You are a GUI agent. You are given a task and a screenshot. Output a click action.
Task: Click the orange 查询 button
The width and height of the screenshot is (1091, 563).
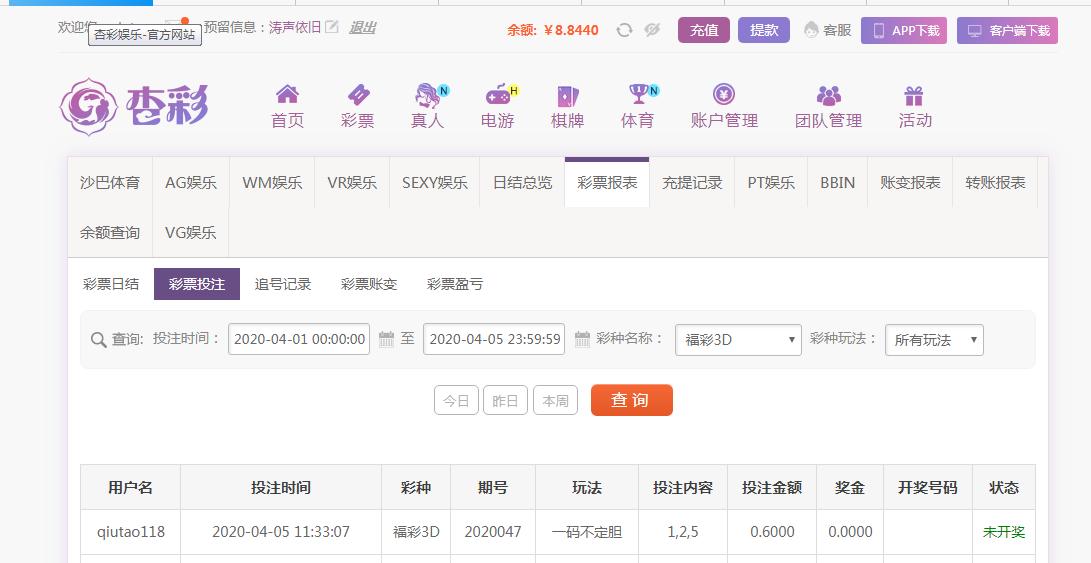pyautogui.click(x=632, y=400)
